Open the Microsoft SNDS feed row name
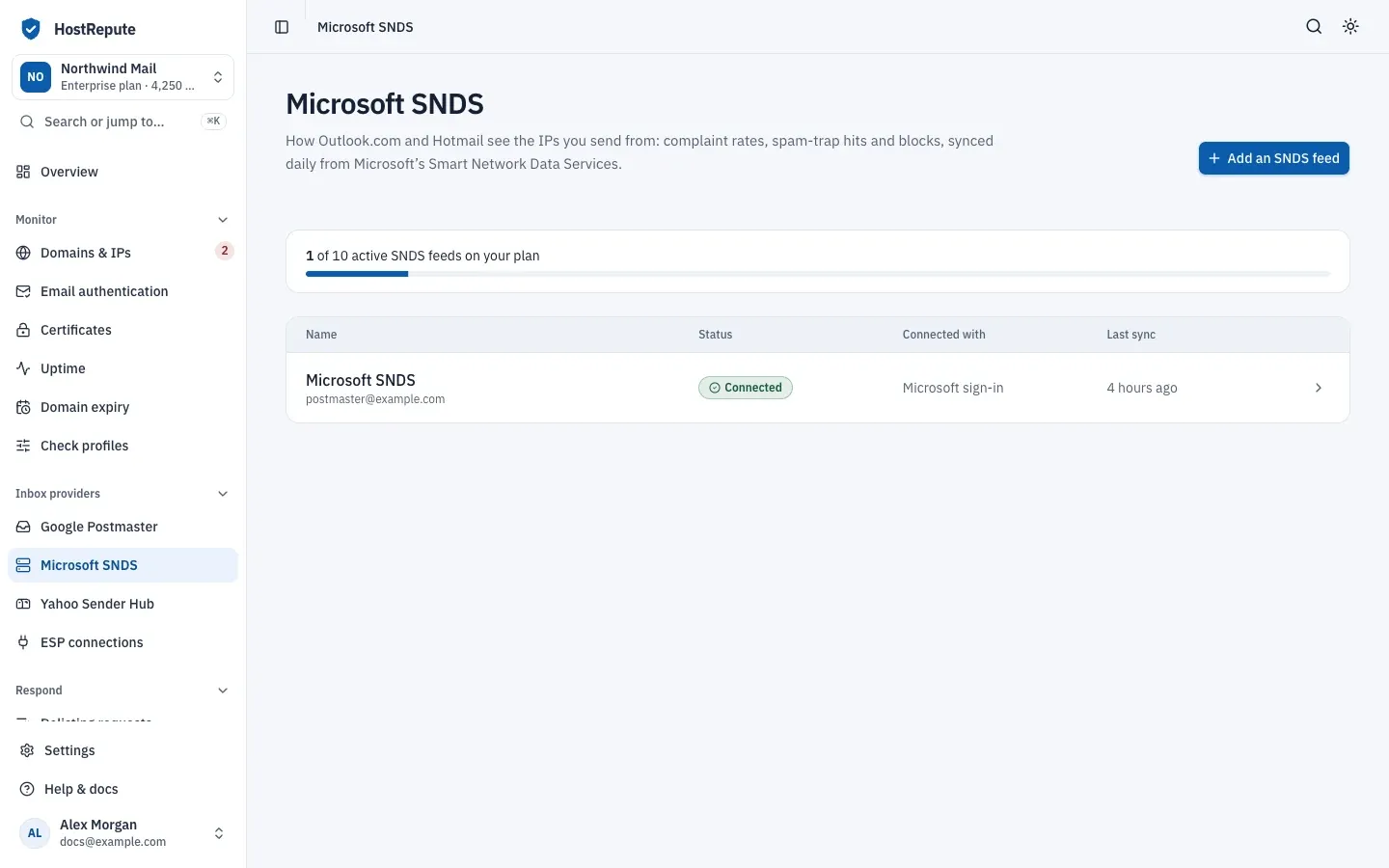Screen dimensions: 1389x868 coord(361,380)
